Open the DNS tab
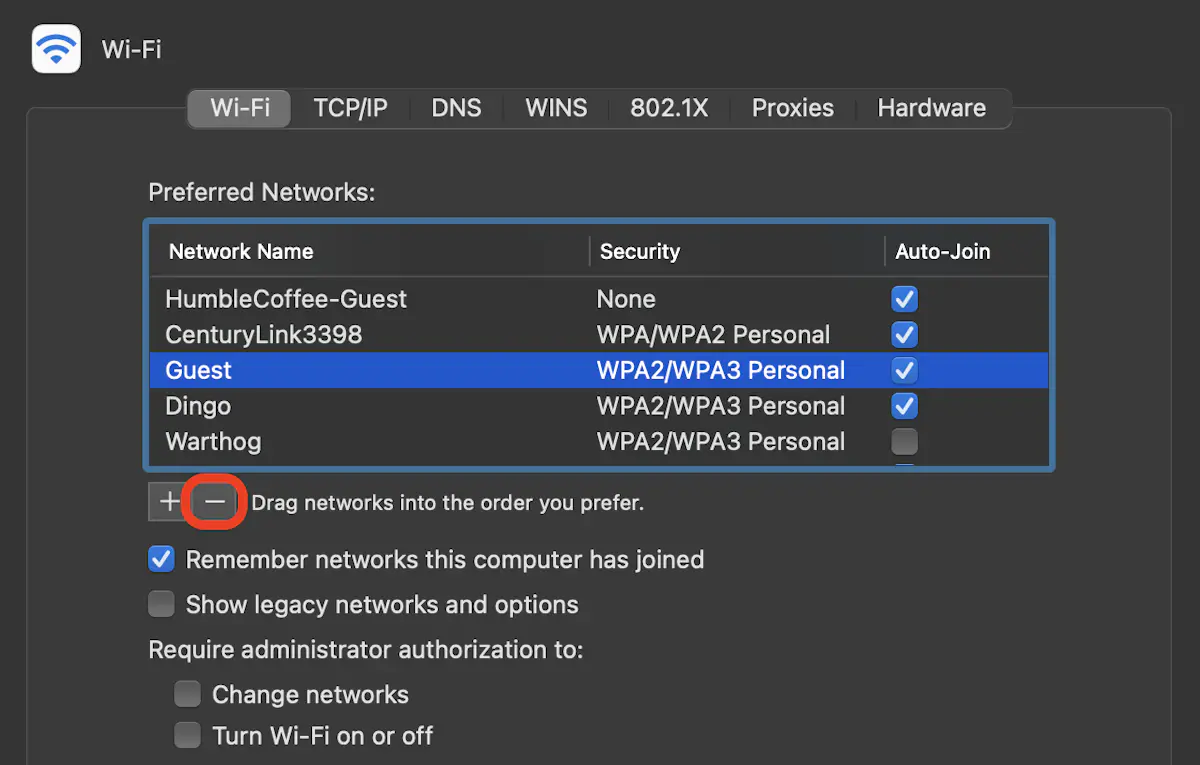1200x765 pixels. [456, 108]
